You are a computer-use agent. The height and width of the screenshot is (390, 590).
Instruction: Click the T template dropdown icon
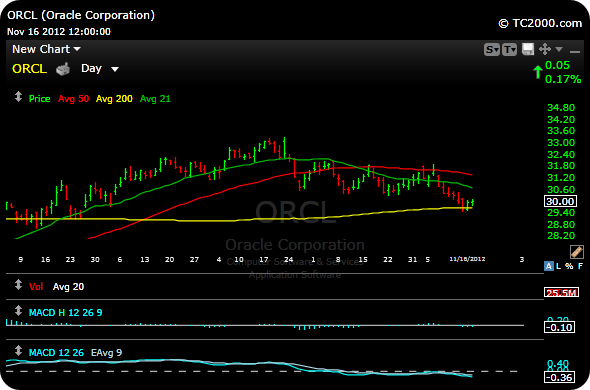(x=509, y=49)
